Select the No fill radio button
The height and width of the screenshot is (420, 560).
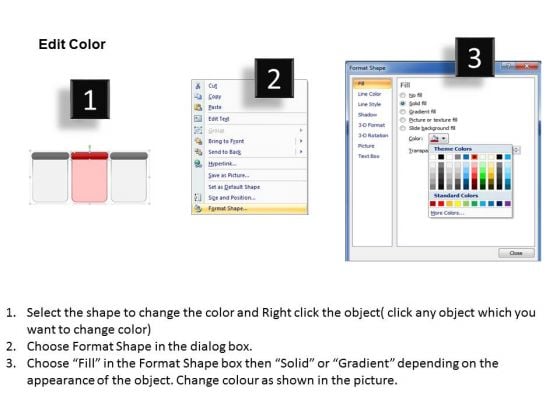coord(403,95)
